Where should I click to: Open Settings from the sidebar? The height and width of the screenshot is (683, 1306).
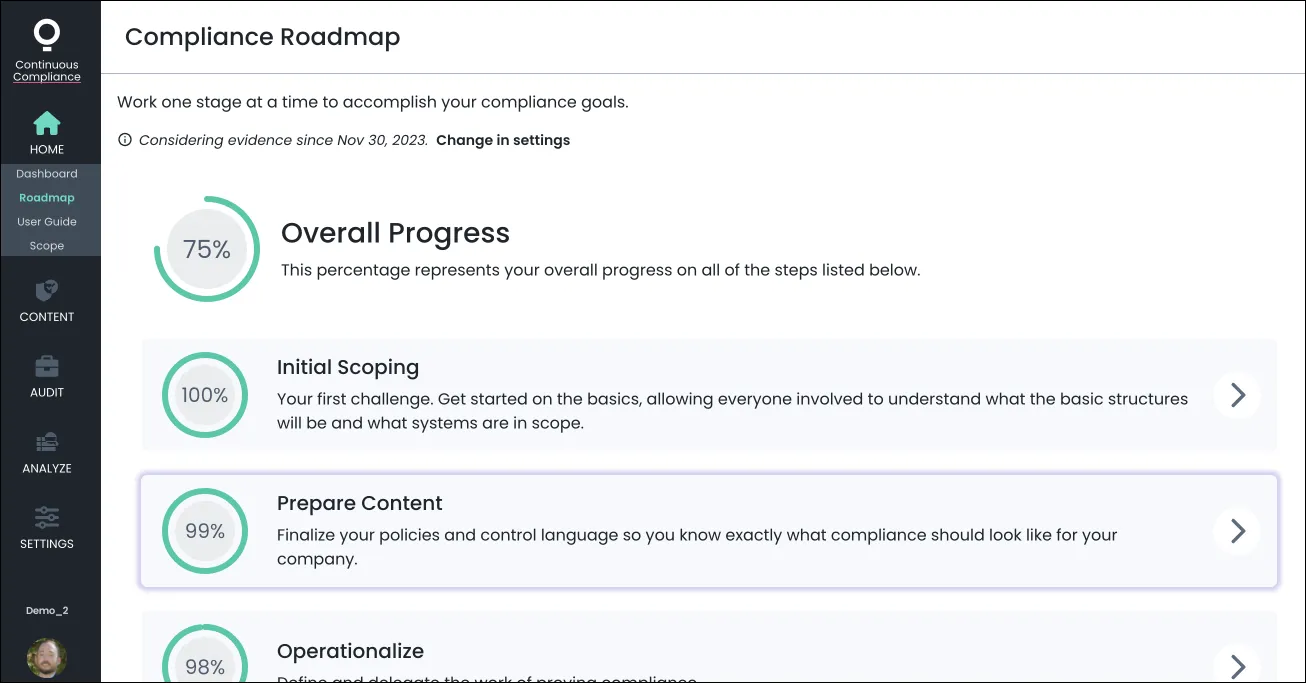click(47, 527)
